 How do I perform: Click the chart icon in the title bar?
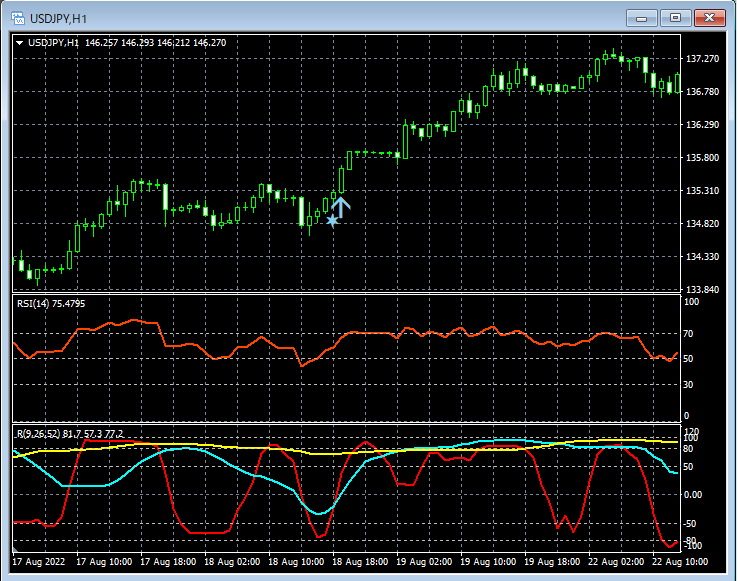pyautogui.click(x=17, y=18)
